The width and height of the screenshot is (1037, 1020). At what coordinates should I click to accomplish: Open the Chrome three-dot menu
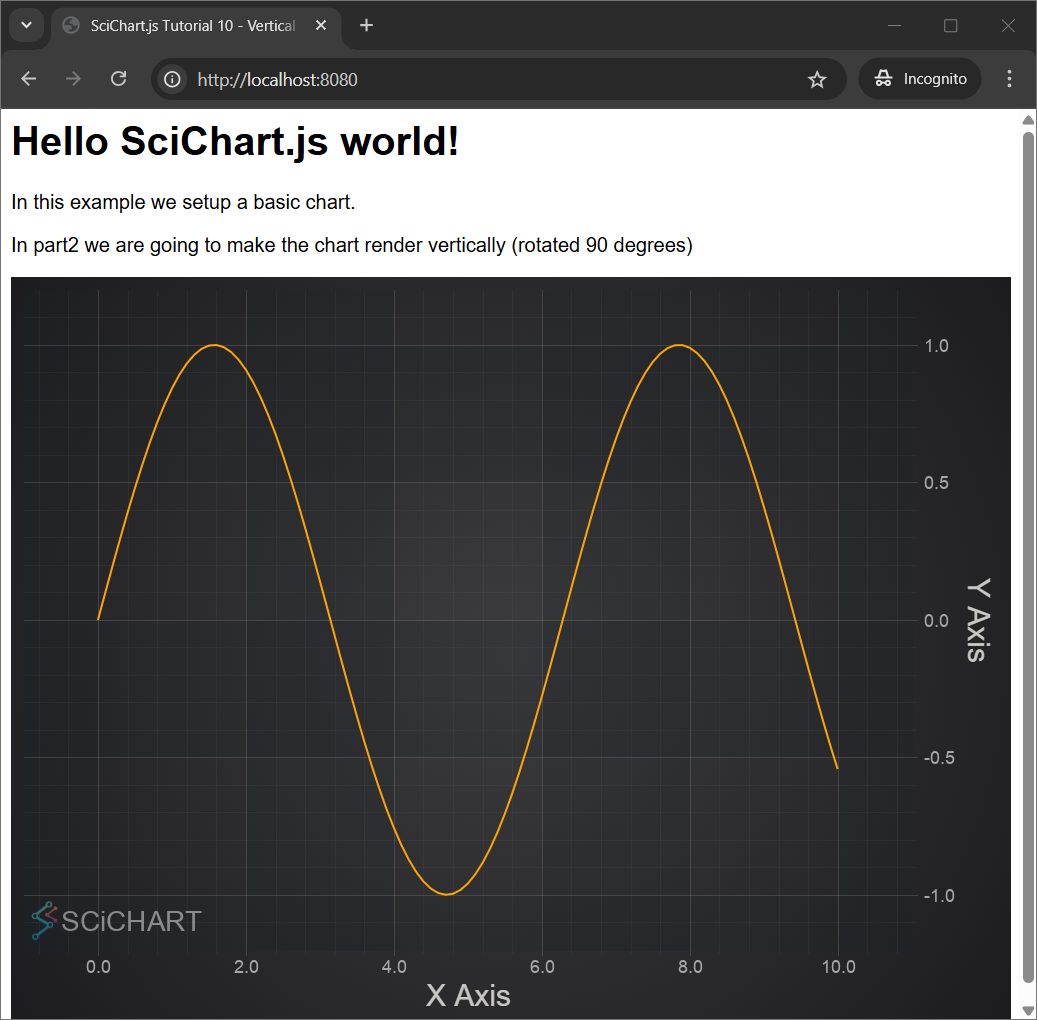1009,79
